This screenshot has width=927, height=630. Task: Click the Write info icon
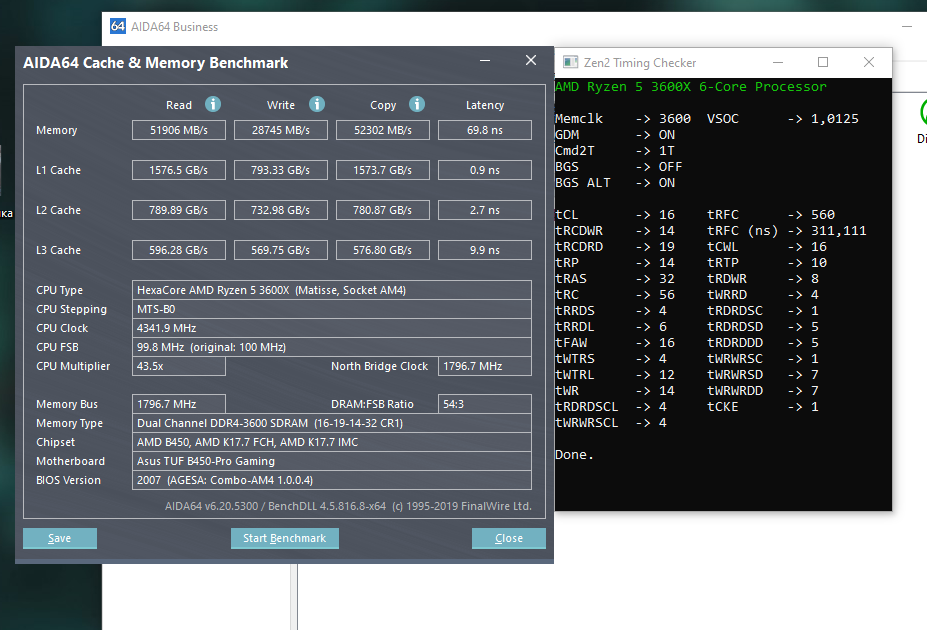(317, 104)
